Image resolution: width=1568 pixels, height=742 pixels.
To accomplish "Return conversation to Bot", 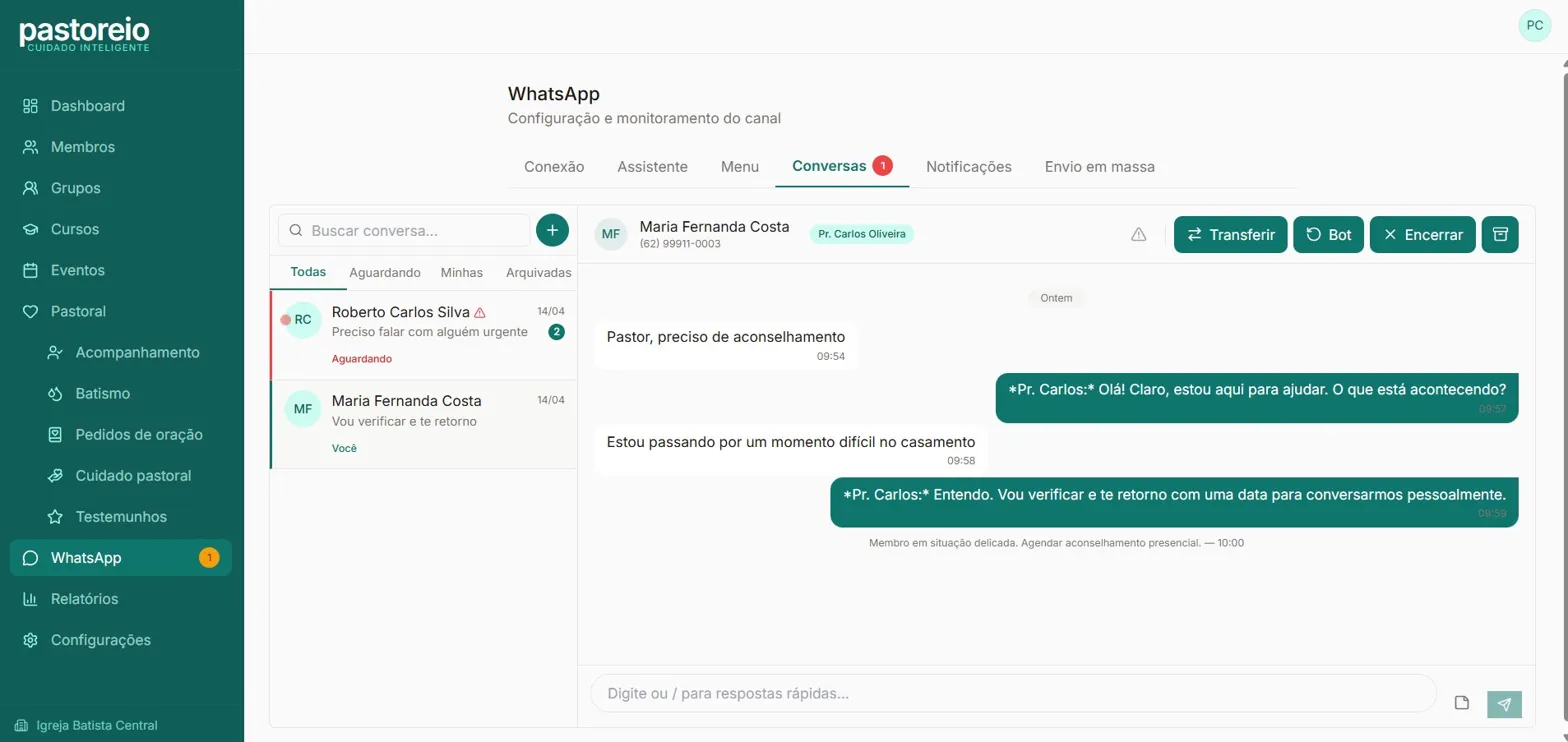I will [1328, 235].
